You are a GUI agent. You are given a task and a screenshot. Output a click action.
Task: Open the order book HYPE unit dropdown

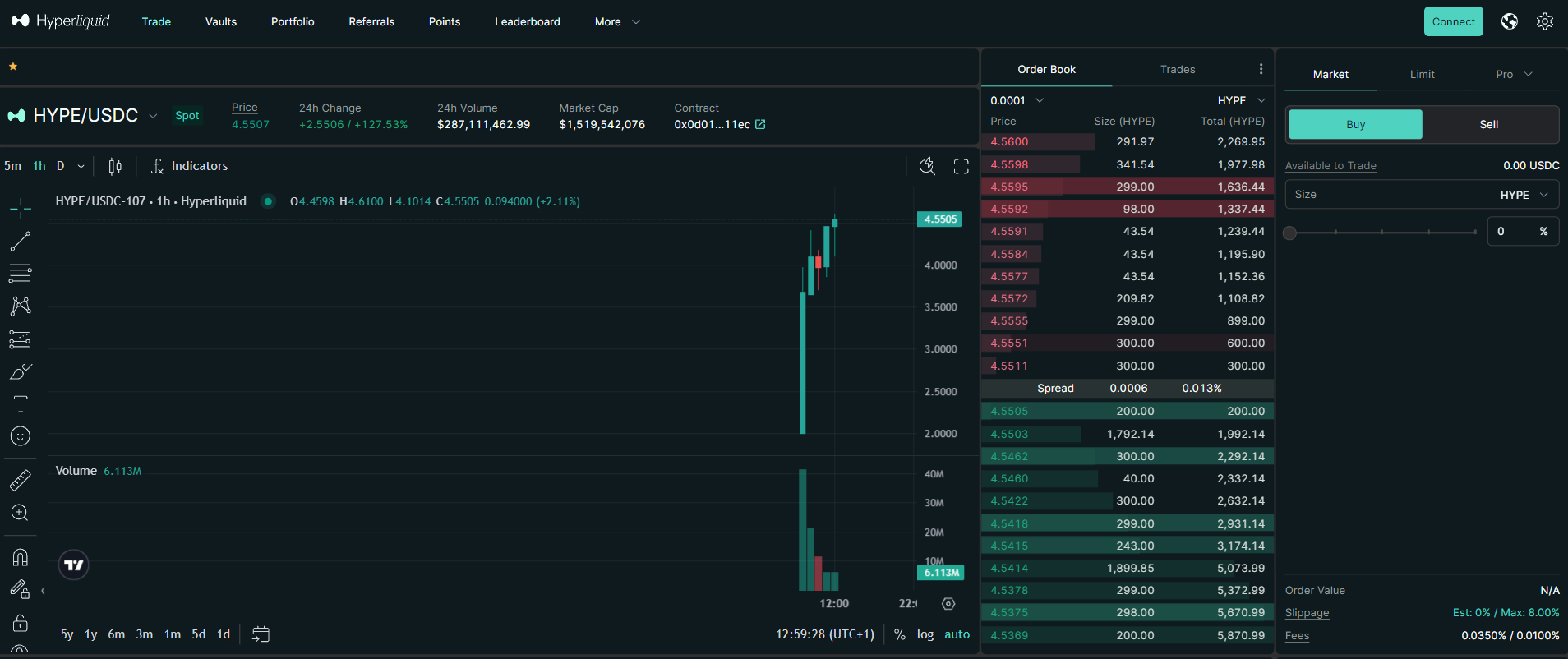[1241, 100]
